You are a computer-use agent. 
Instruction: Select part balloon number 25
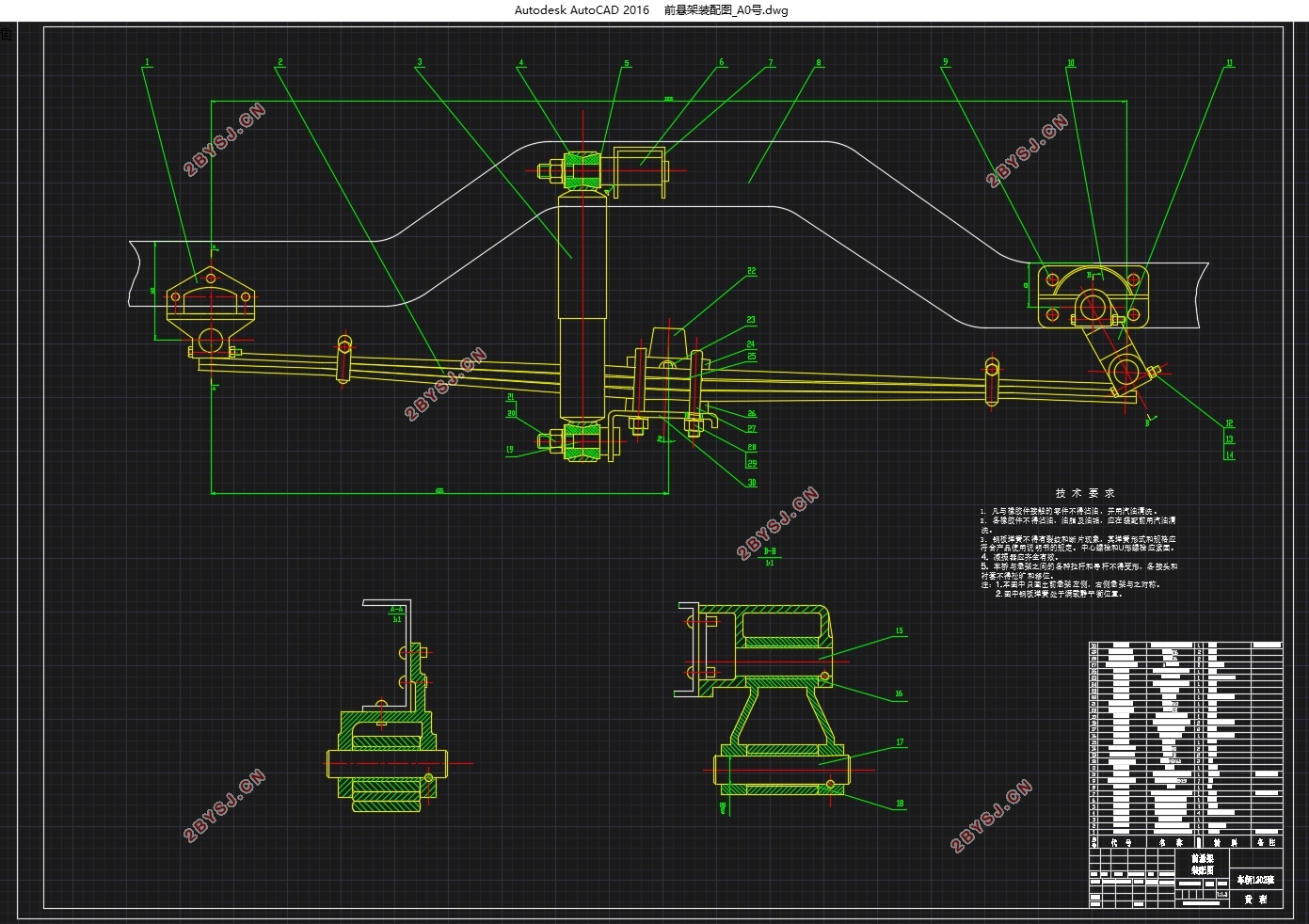752,358
